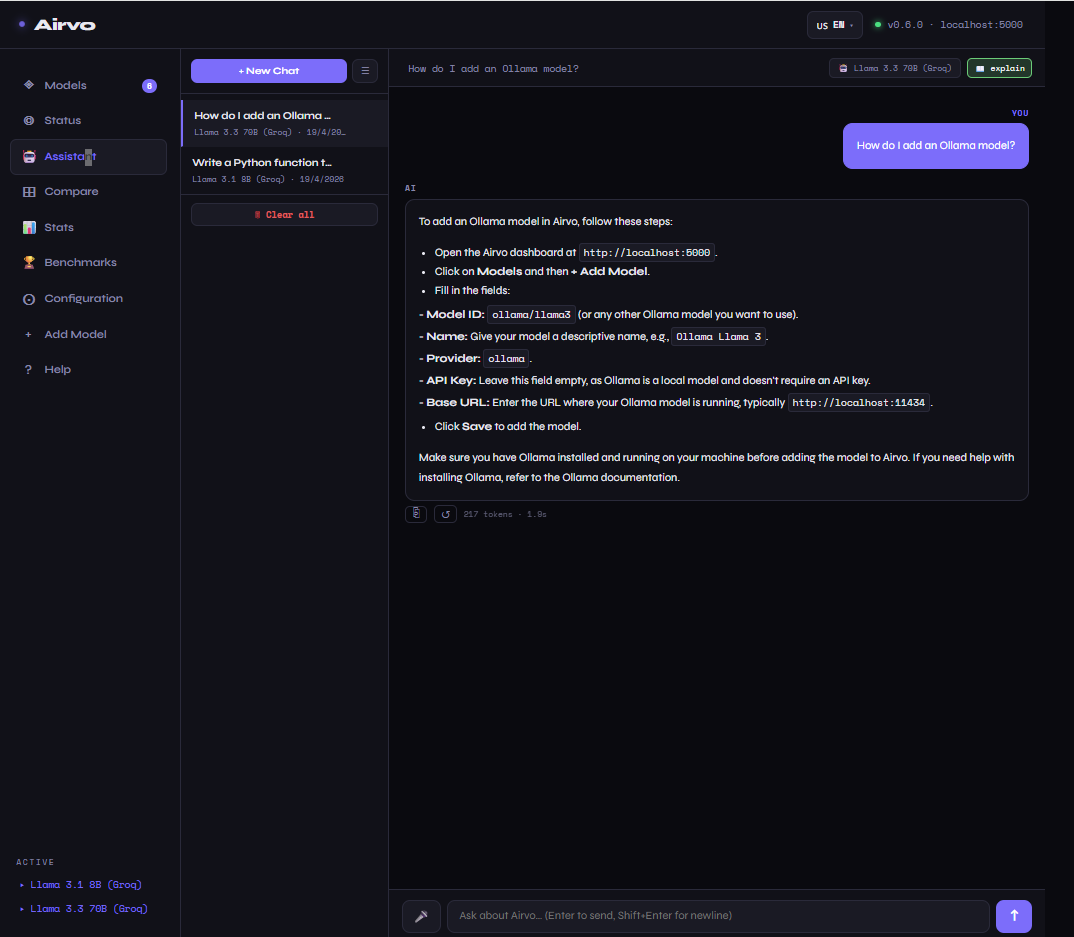The image size is (1074, 937).
Task: Copy the AI response
Action: click(x=416, y=514)
